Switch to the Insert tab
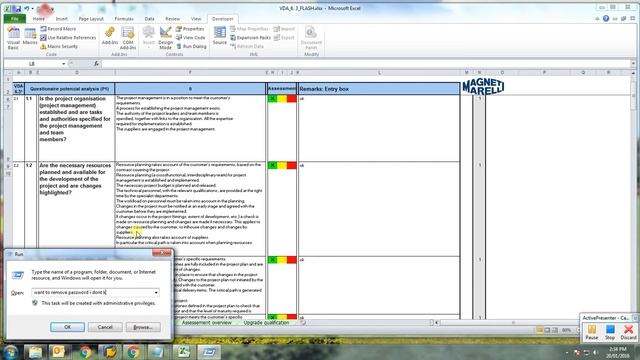 pos(62,19)
